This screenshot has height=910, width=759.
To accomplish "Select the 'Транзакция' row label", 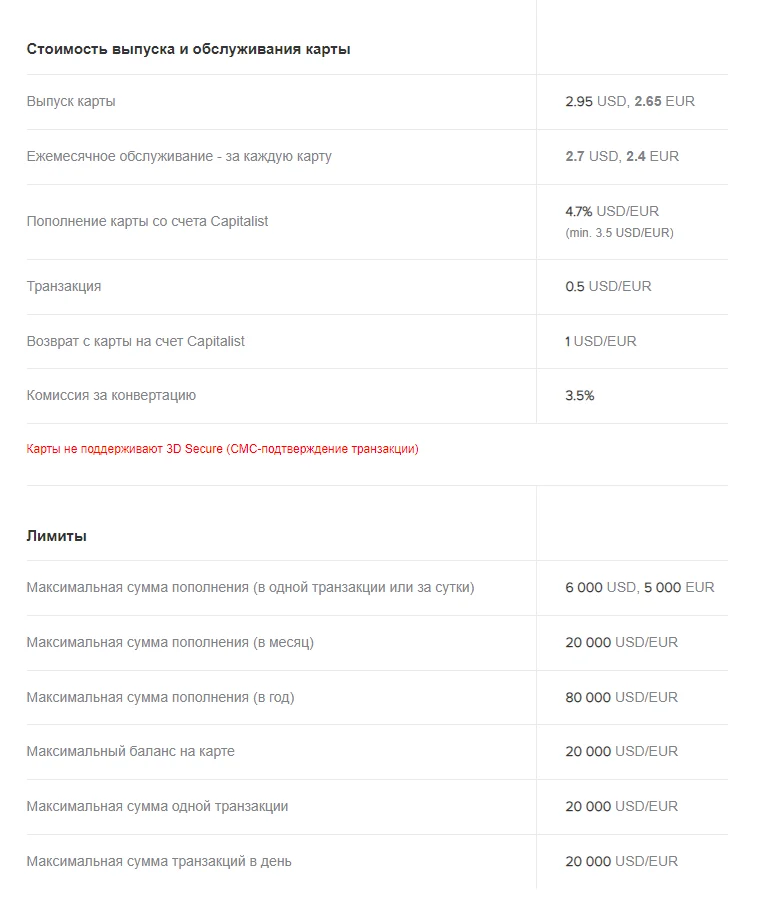I will [64, 287].
